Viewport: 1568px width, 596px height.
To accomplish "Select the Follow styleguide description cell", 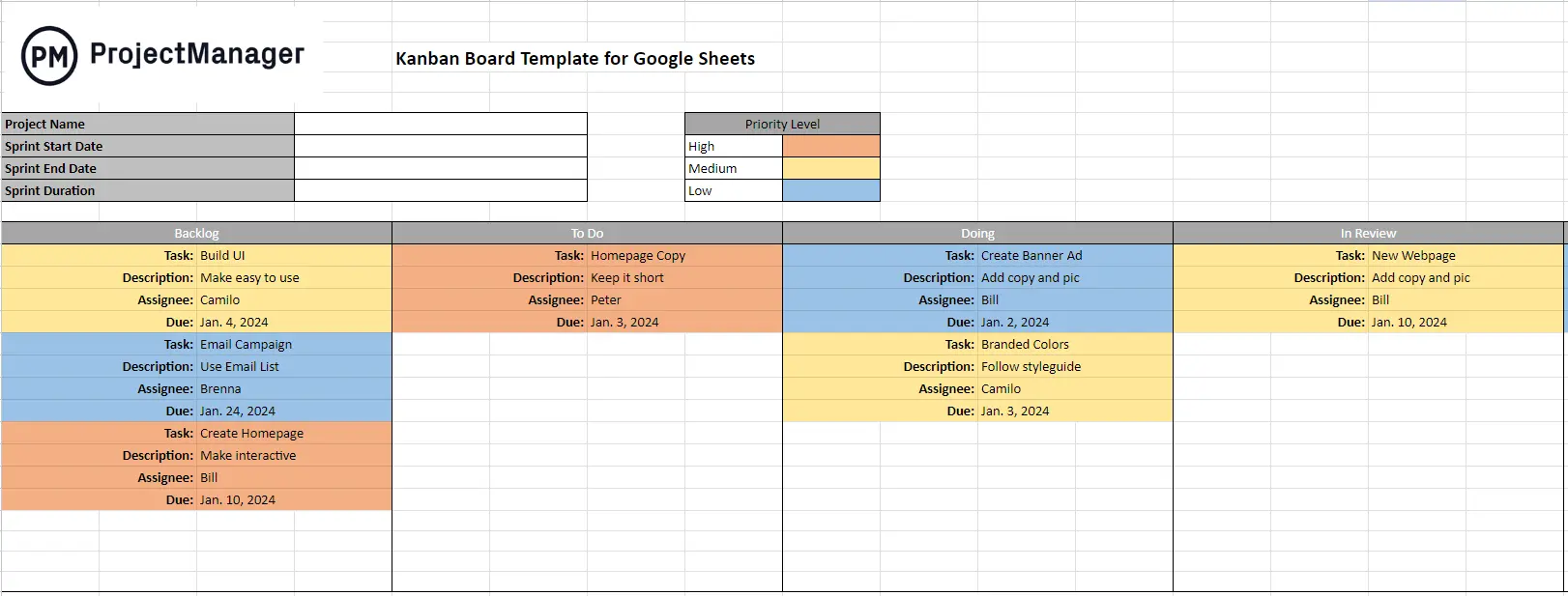I will [x=1075, y=366].
